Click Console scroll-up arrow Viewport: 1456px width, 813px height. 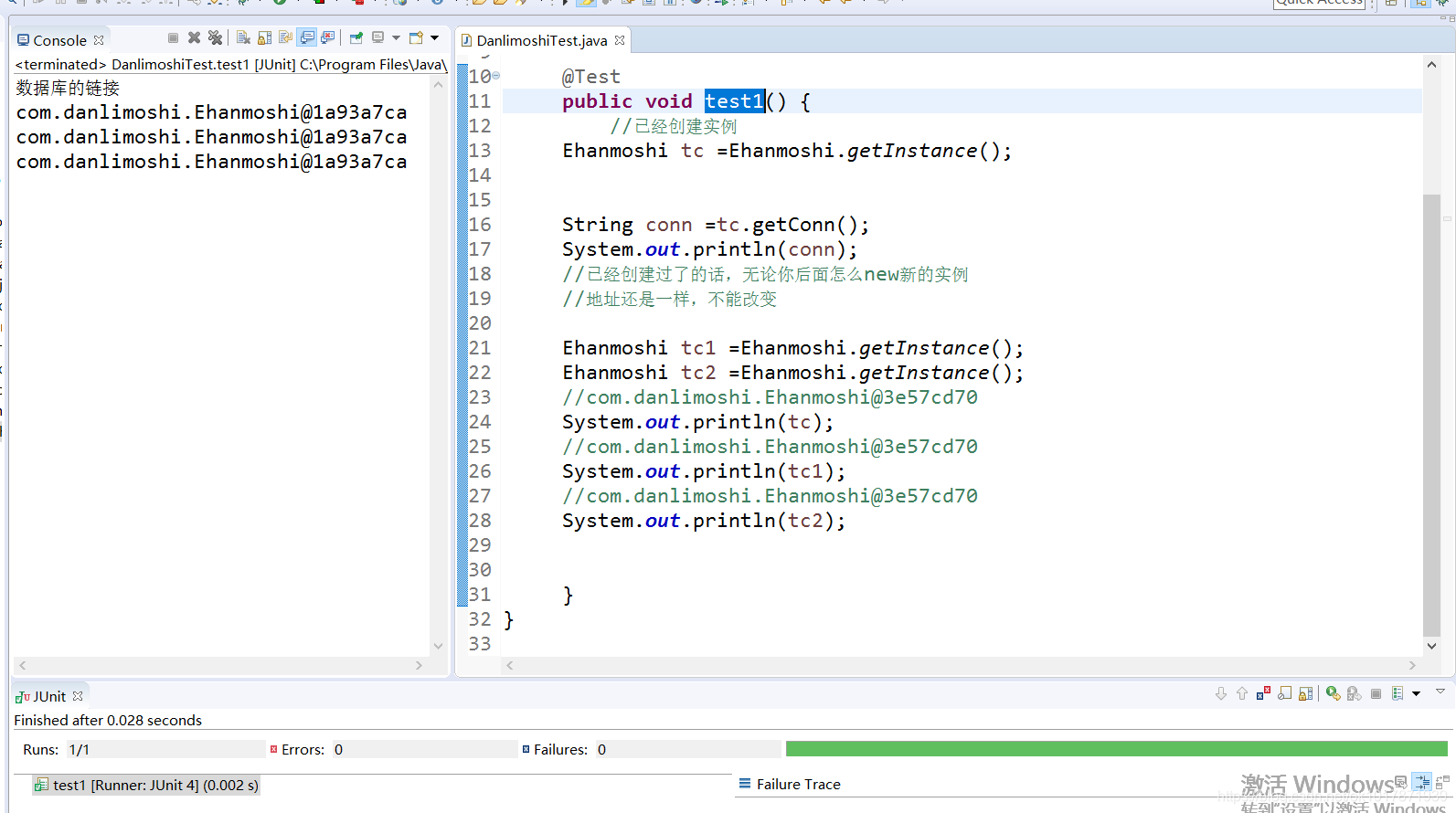438,85
